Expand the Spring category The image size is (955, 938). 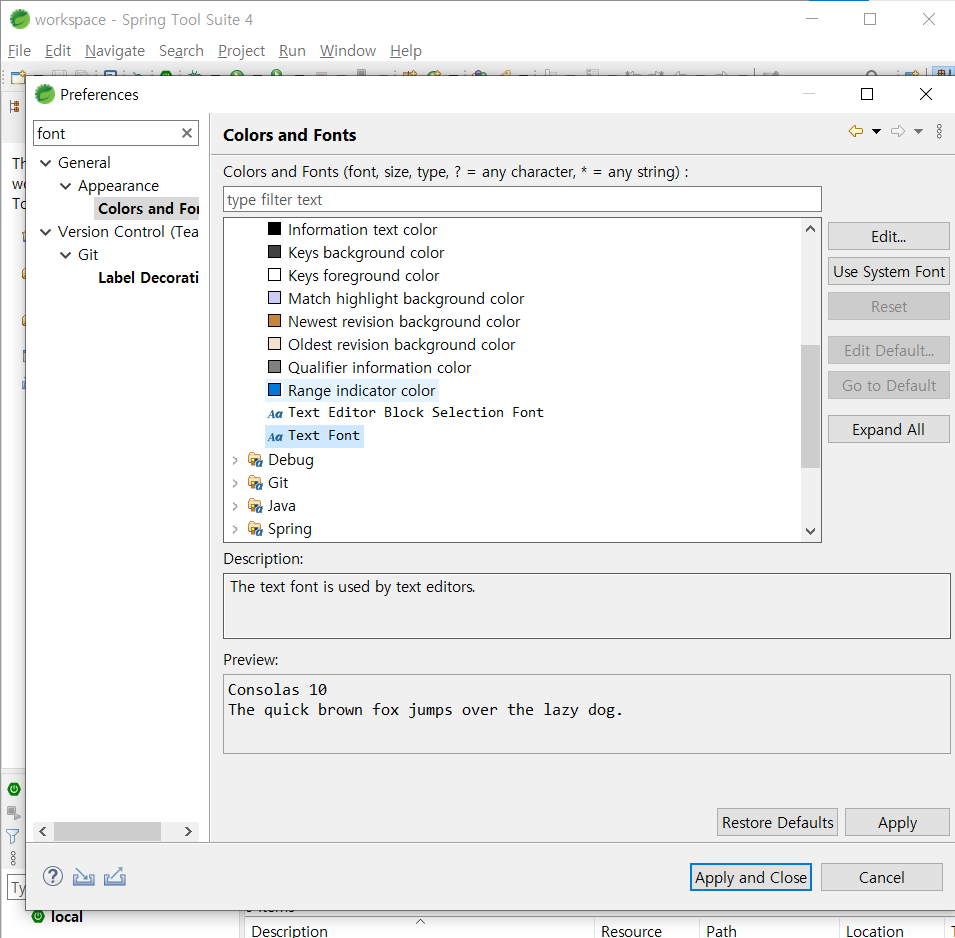click(235, 529)
